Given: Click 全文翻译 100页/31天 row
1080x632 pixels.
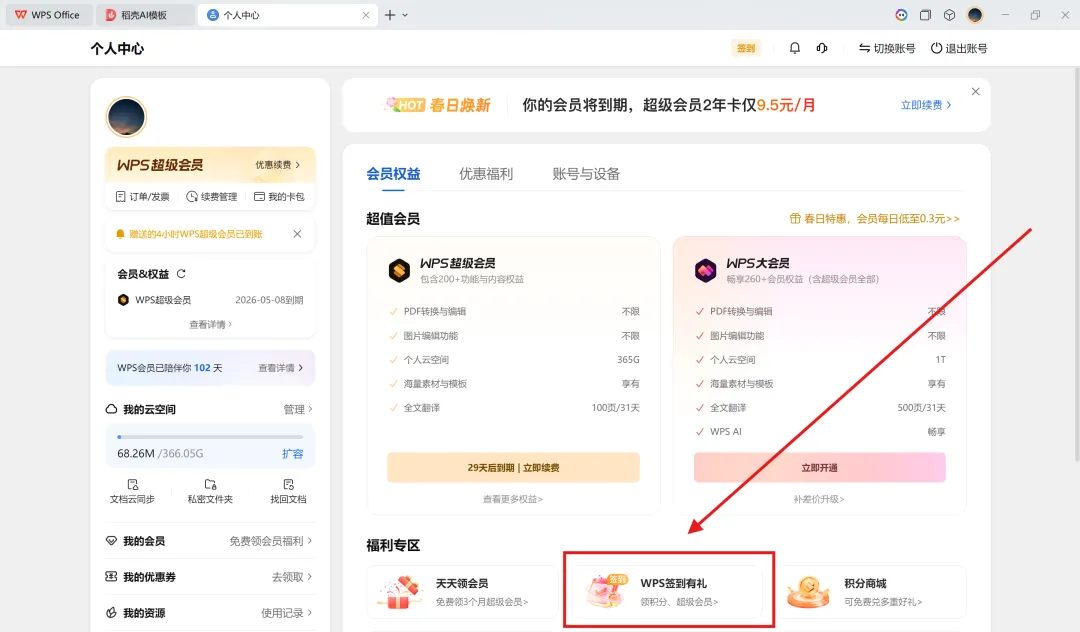Looking at the screenshot, I should point(514,408).
